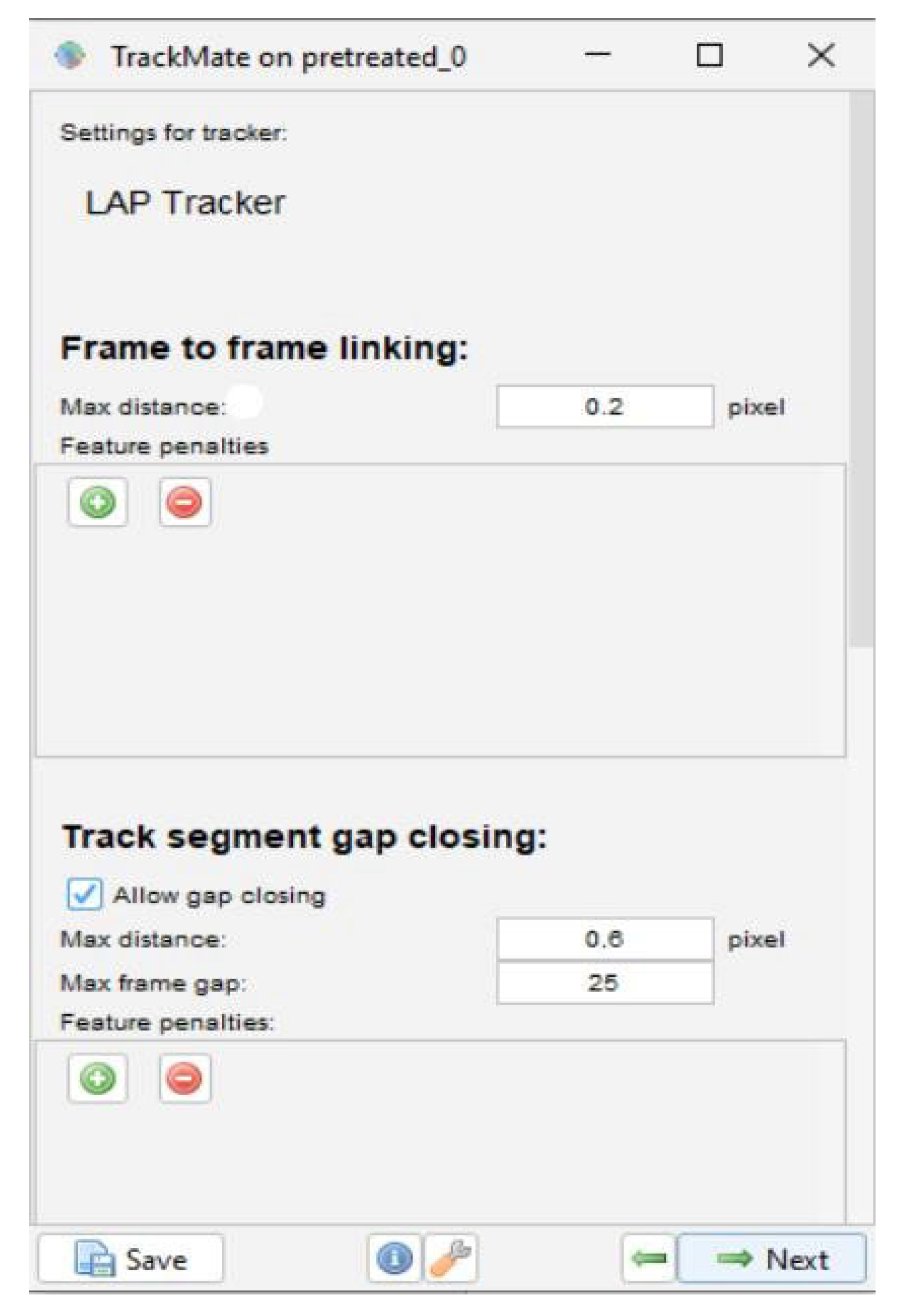The width and height of the screenshot is (905, 1316).
Task: Click the gap closing Max distance field
Action: 604,940
